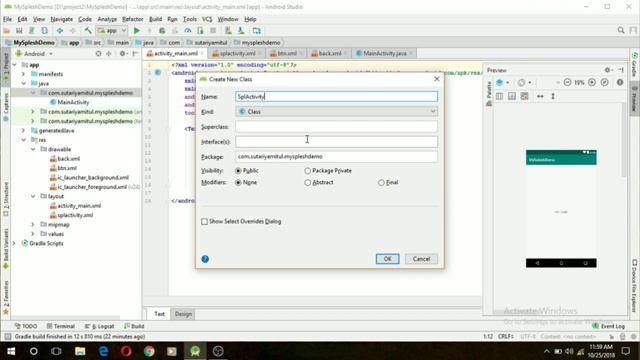Click the Project panel gear settings icon
The image size is (640, 360).
pyautogui.click(x=122, y=53)
